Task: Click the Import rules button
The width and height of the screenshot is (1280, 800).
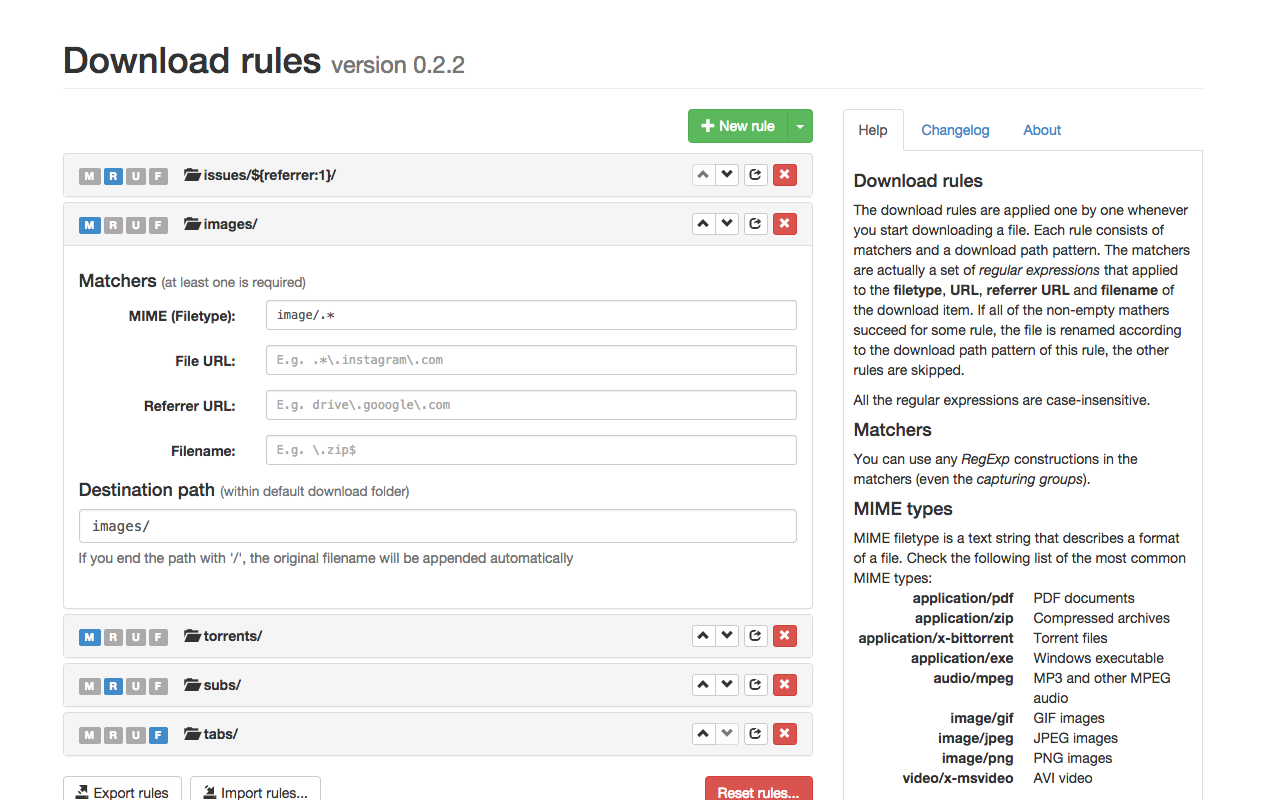Action: pyautogui.click(x=255, y=792)
